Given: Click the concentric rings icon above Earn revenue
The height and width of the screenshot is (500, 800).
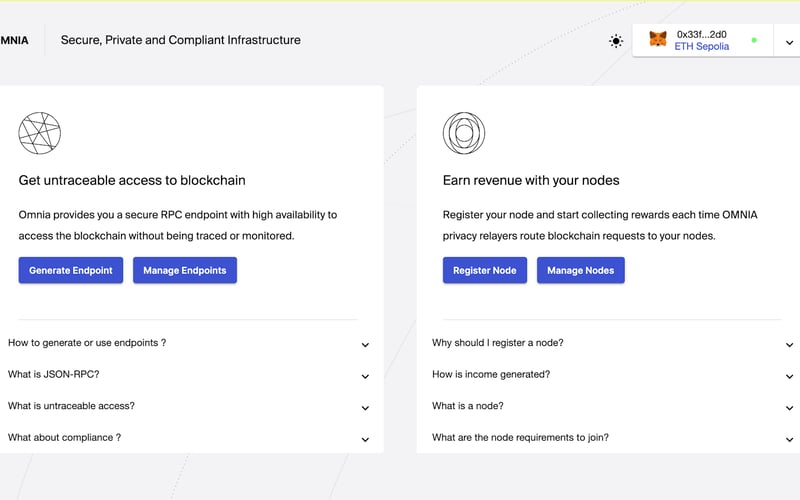Looking at the screenshot, I should [464, 133].
